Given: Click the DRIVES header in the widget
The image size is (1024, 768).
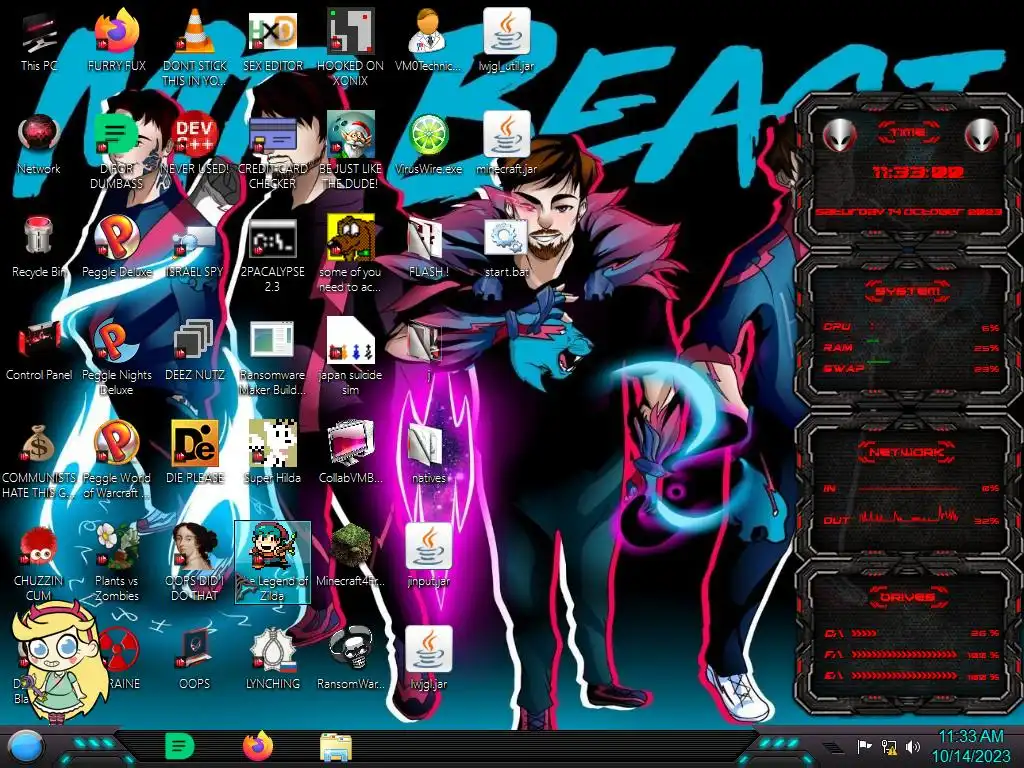Looking at the screenshot, I should pos(907,597).
